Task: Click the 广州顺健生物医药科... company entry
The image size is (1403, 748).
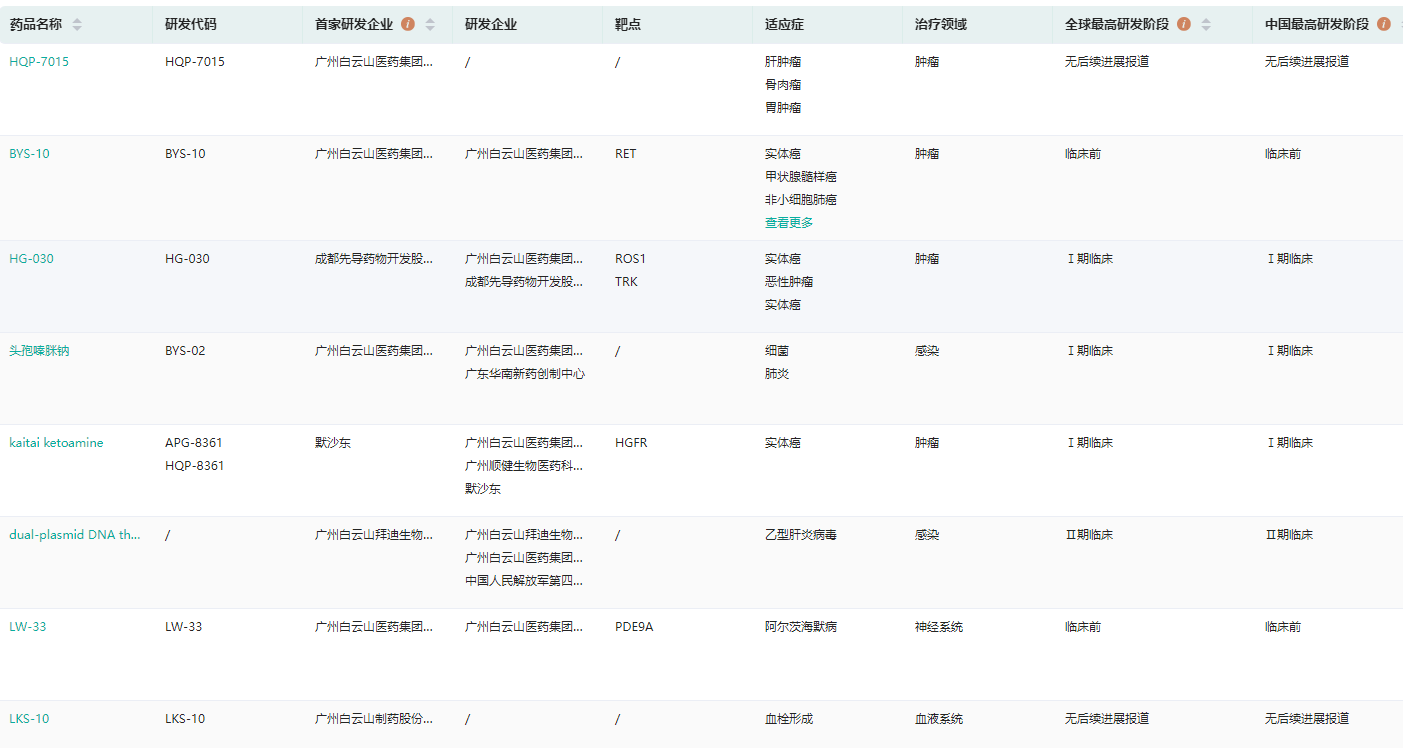Action: point(524,466)
